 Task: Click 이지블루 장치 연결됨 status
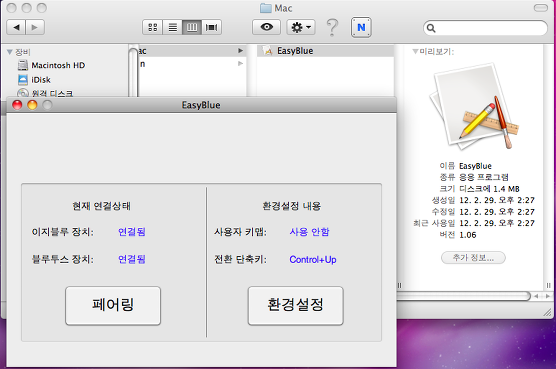point(132,232)
